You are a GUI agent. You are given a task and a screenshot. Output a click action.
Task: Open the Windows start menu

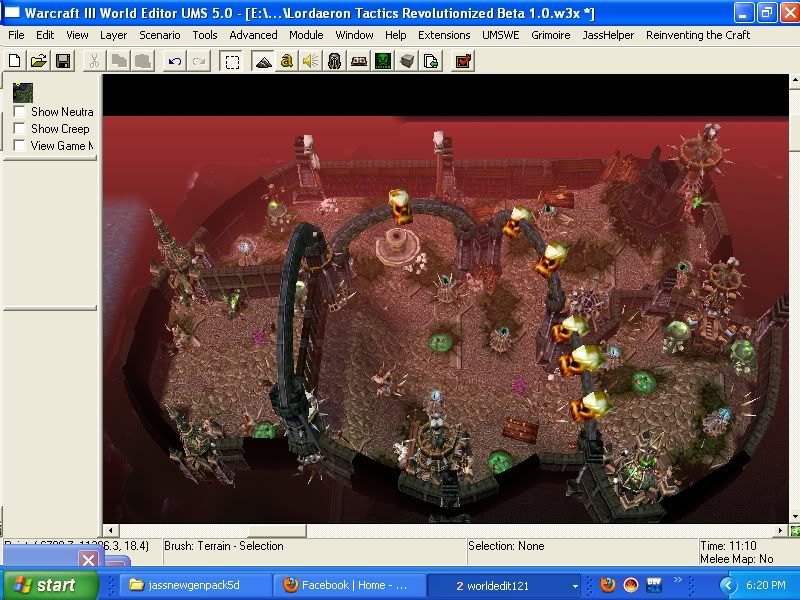(51, 585)
